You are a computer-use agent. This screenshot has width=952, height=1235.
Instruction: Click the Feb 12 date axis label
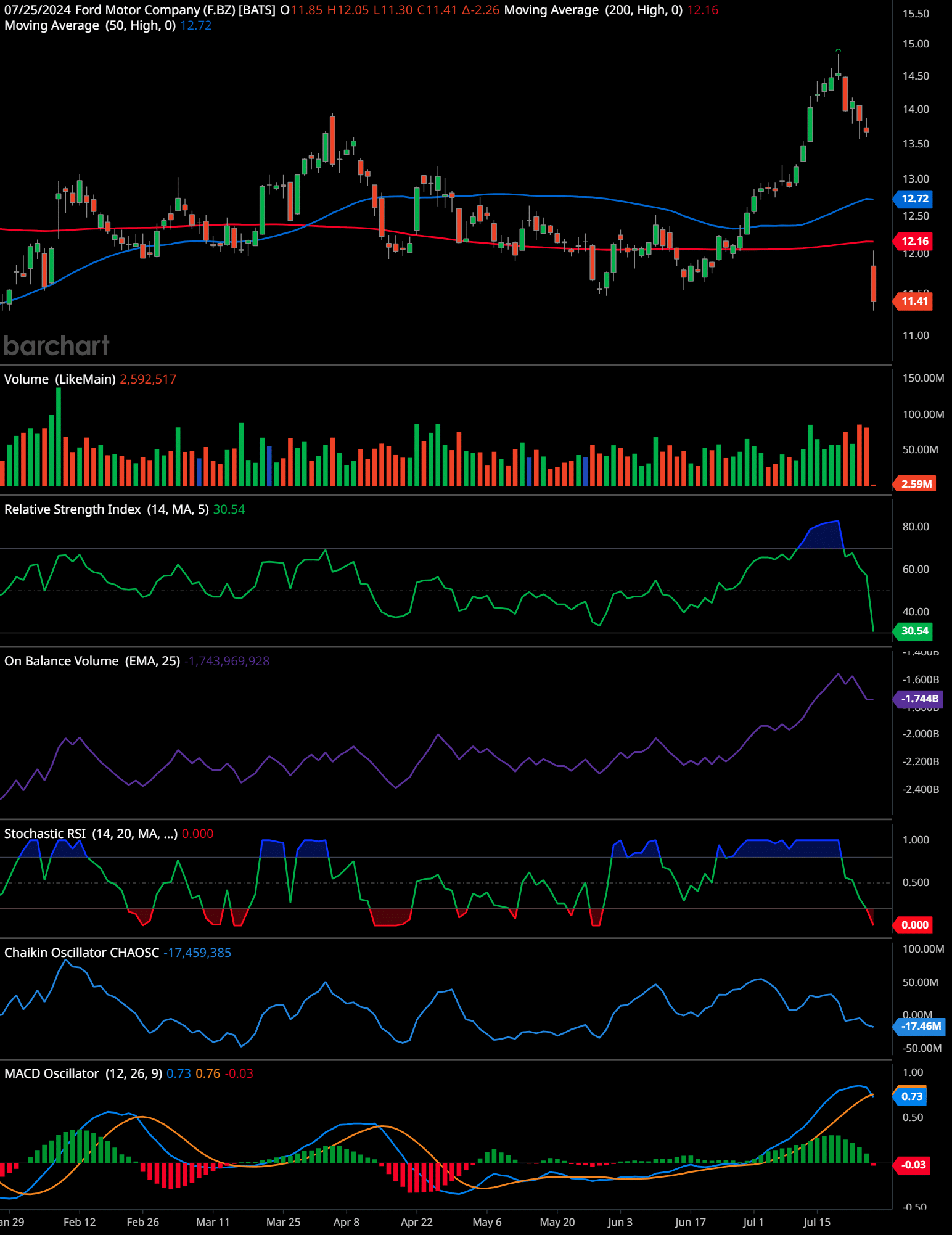tap(80, 1222)
